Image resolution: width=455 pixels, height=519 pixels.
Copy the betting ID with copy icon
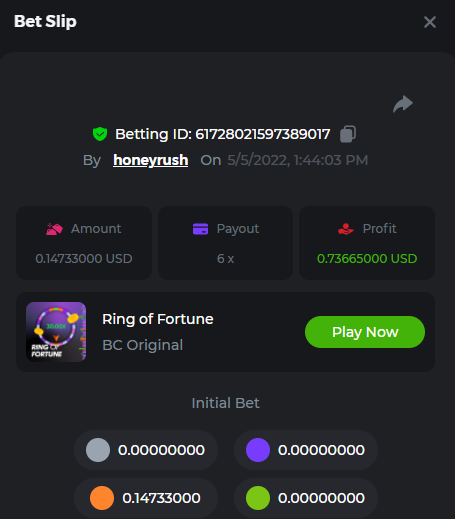(348, 134)
